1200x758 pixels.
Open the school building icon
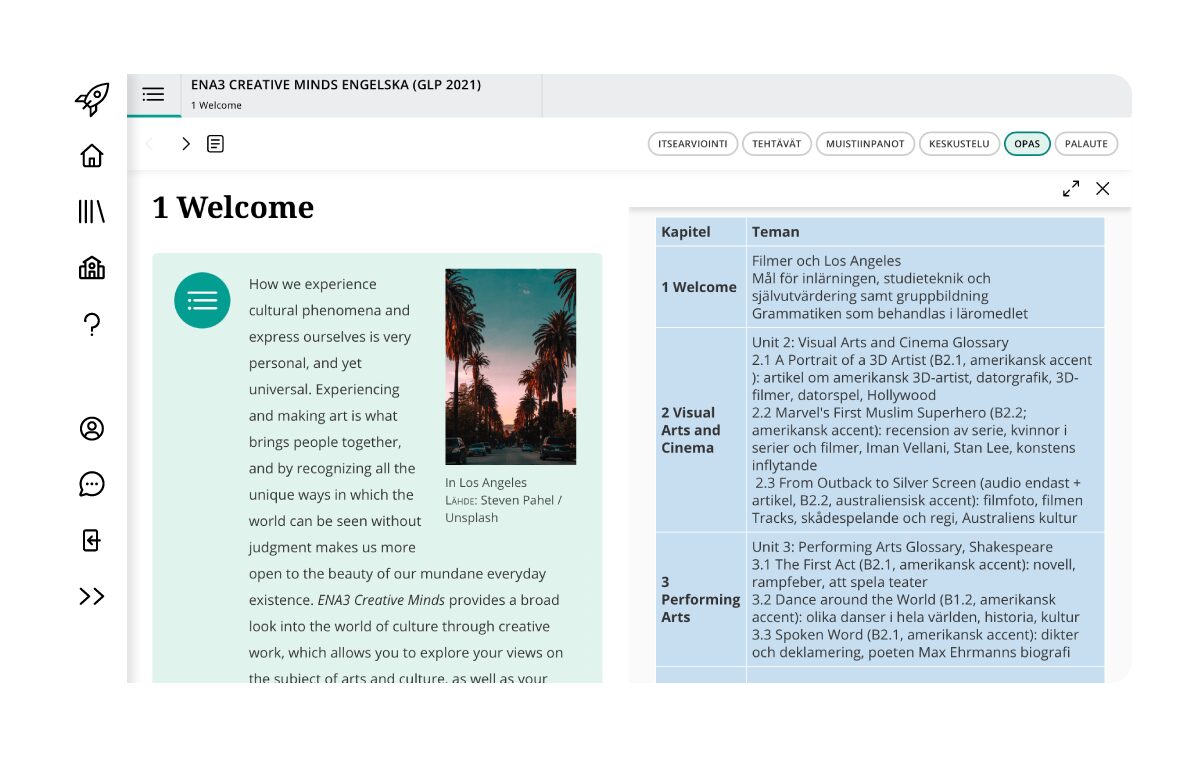92,268
